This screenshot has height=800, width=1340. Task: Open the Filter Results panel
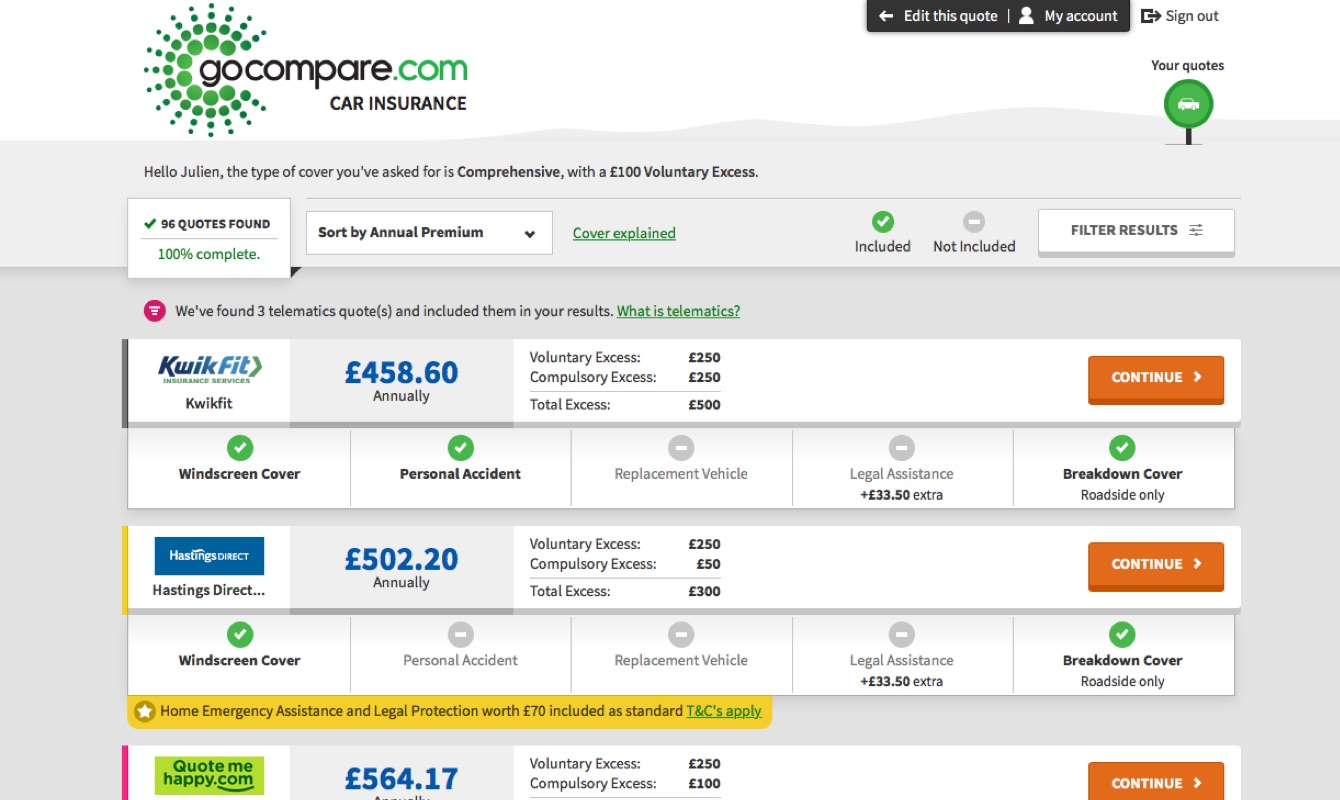1136,231
